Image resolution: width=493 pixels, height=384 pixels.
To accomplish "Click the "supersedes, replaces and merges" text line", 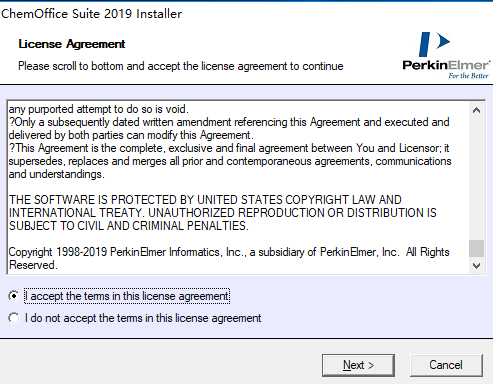I will [230, 161].
